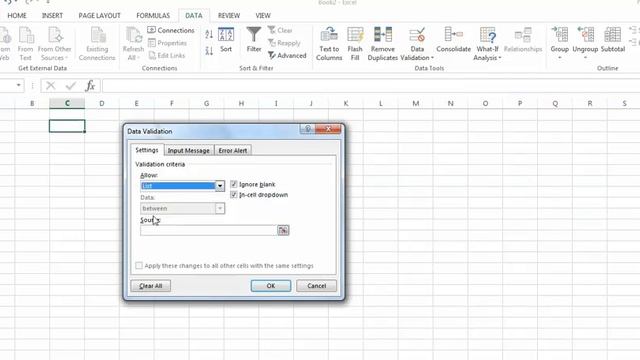Click the Connections button in ribbon
The height and width of the screenshot is (360, 640).
(x=171, y=30)
